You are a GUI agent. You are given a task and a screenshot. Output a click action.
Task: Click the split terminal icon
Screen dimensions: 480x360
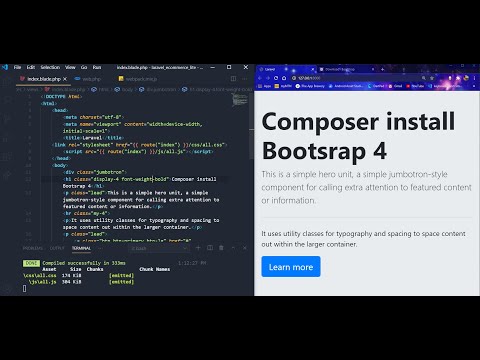point(210,248)
